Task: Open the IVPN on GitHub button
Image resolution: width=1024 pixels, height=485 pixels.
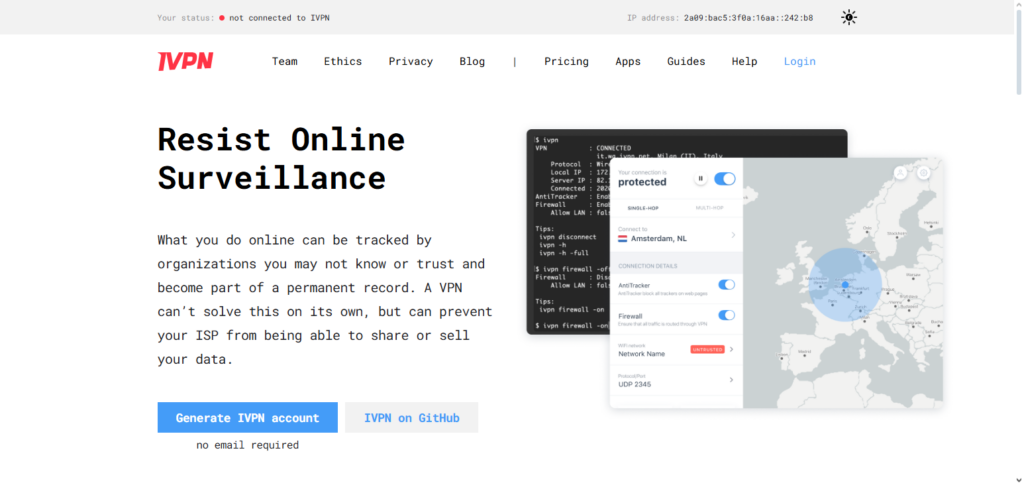Action: pyautogui.click(x=411, y=418)
